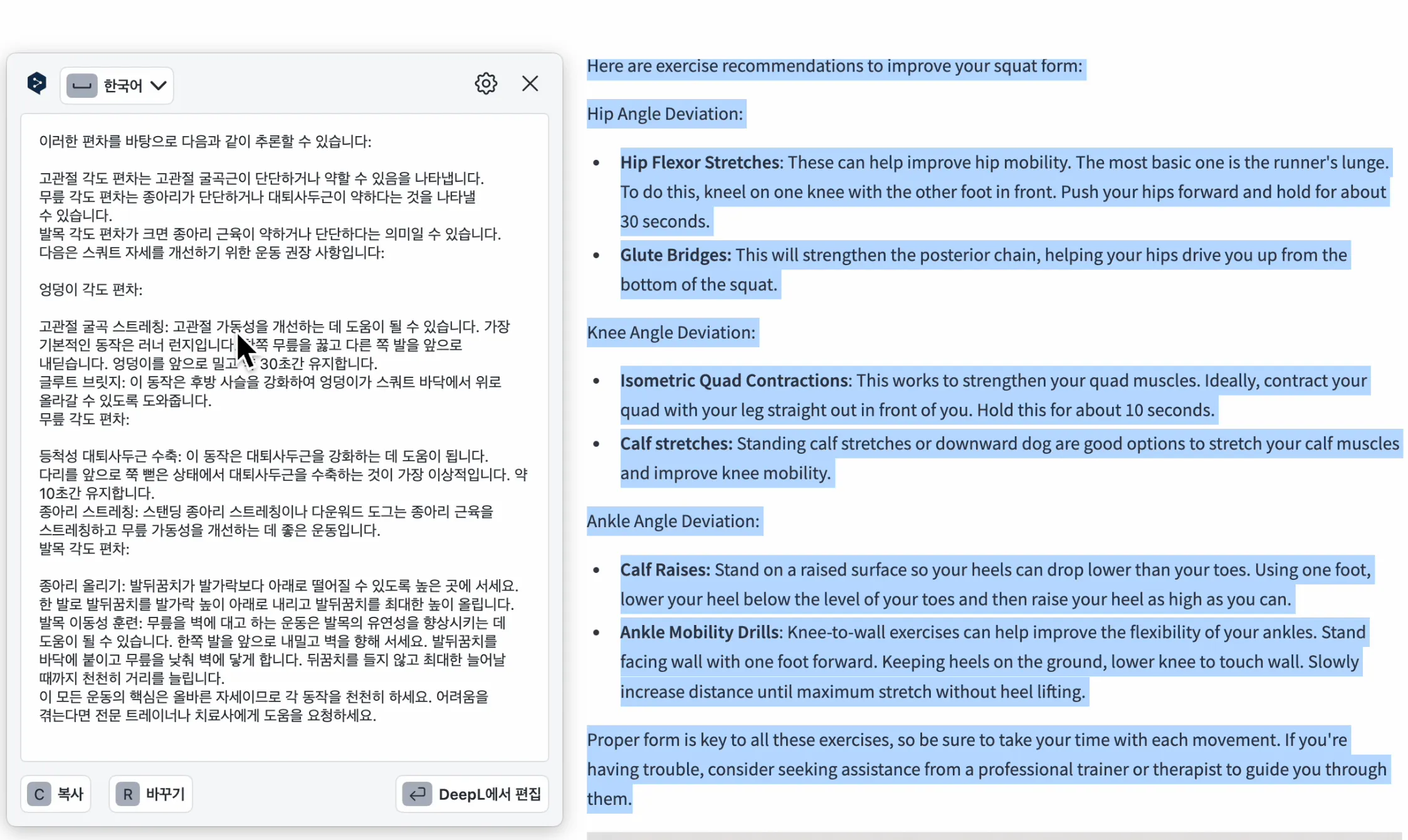Click the DeepL logo icon
This screenshot has width=1408, height=840.
click(x=36, y=83)
